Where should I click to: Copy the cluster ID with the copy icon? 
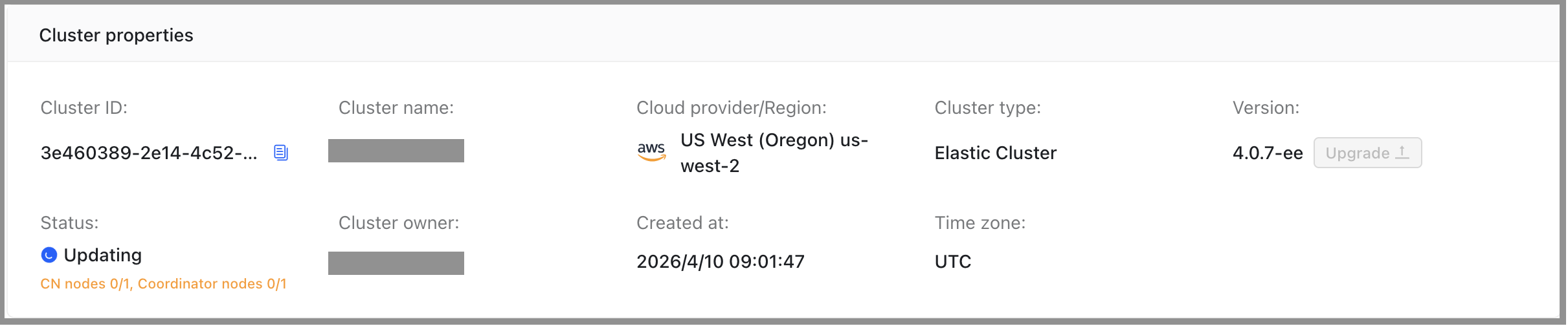tap(281, 153)
